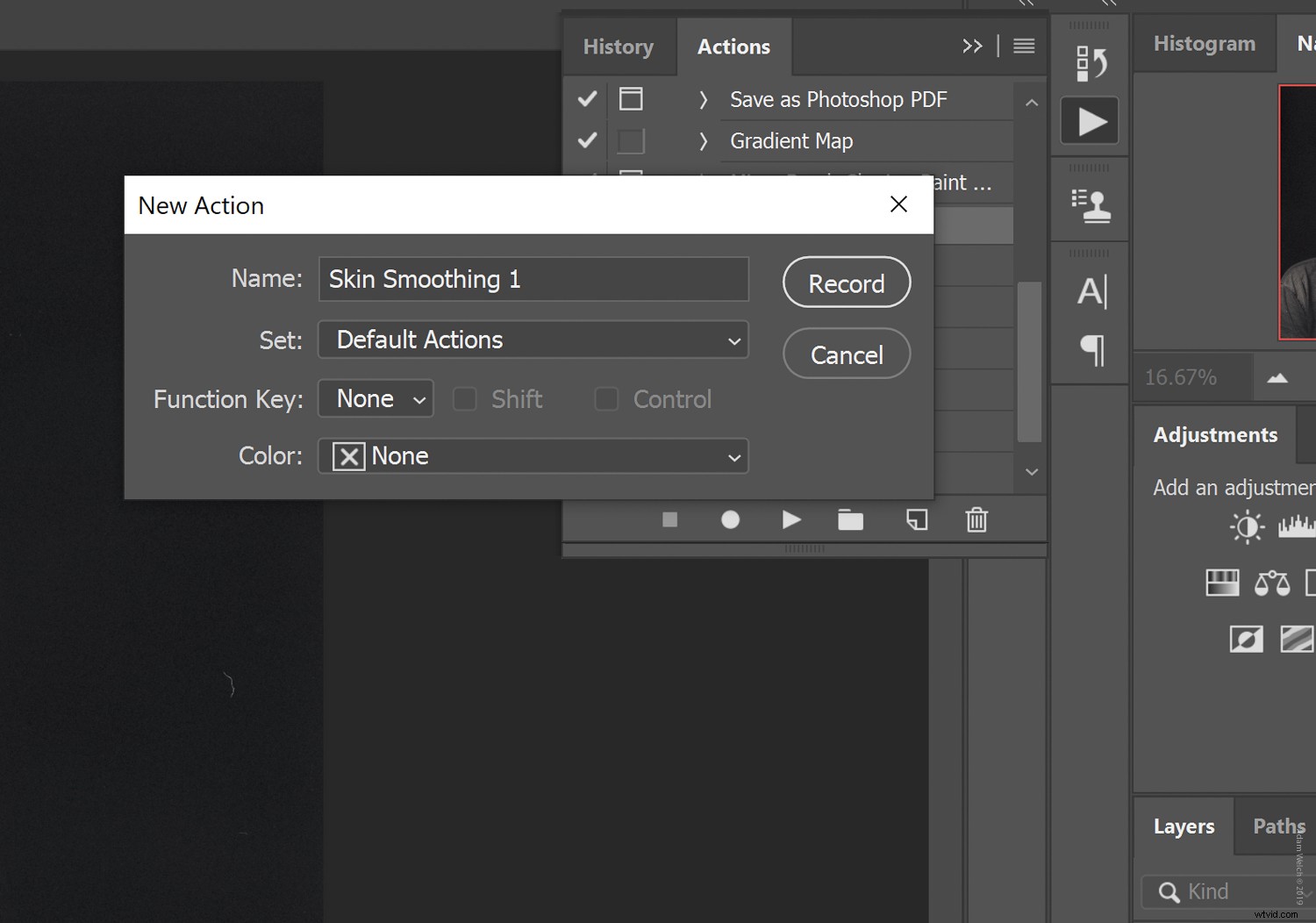
Task: Open the History panel from the sidebar
Action: pos(1090,61)
